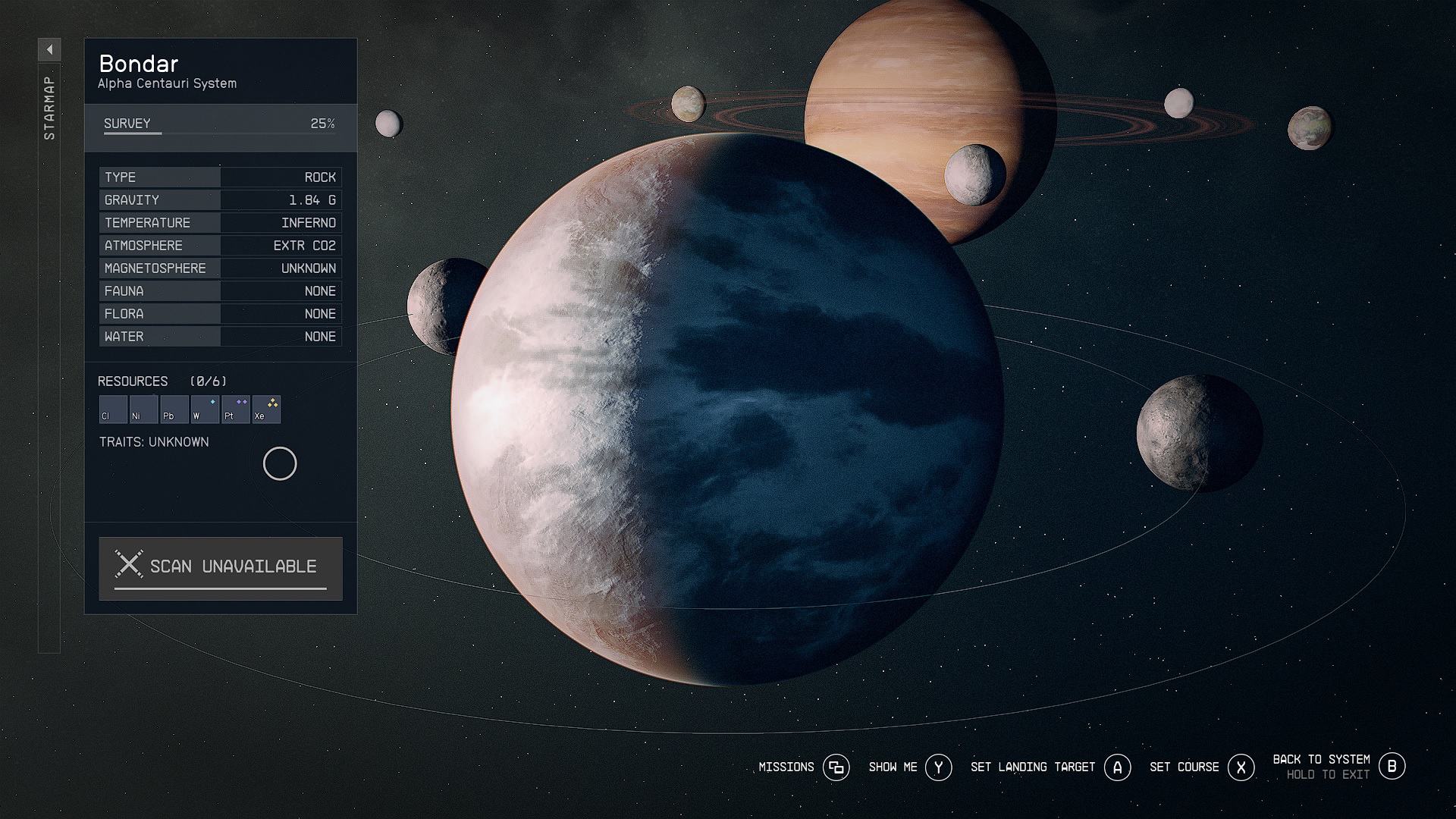Click the Missions overlapping-squares icon
Screen dimensions: 1456x819
(837, 767)
